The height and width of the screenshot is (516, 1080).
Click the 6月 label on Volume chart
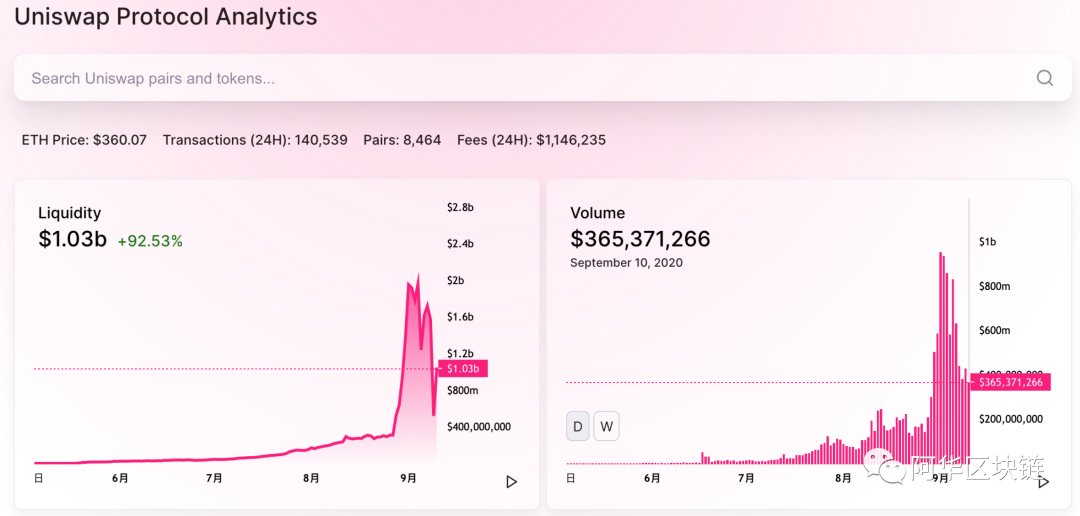pos(652,477)
